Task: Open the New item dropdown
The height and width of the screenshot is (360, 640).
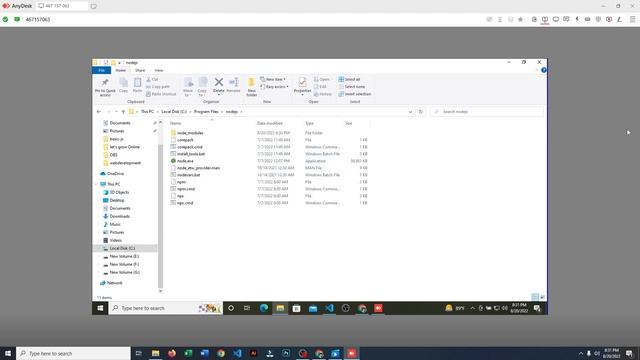Action: [x=273, y=79]
